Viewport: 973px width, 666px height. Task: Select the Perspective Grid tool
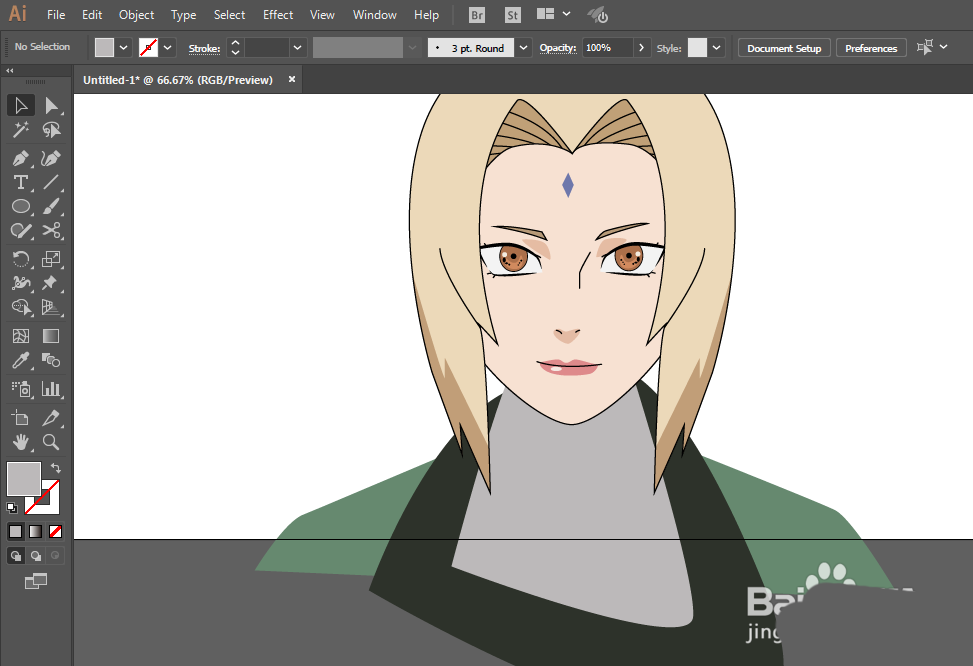click(51, 307)
